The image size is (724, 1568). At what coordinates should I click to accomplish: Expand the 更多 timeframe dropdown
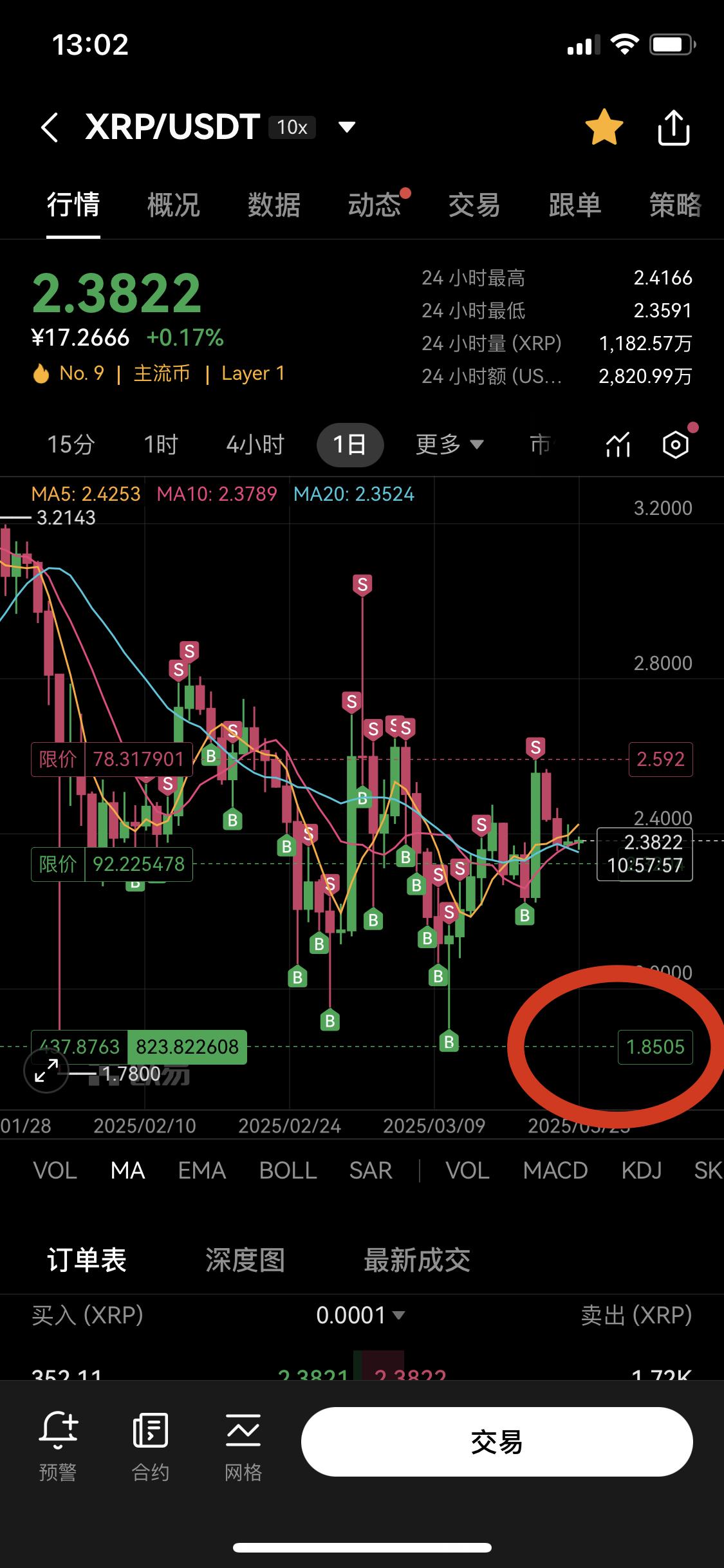pyautogui.click(x=449, y=445)
